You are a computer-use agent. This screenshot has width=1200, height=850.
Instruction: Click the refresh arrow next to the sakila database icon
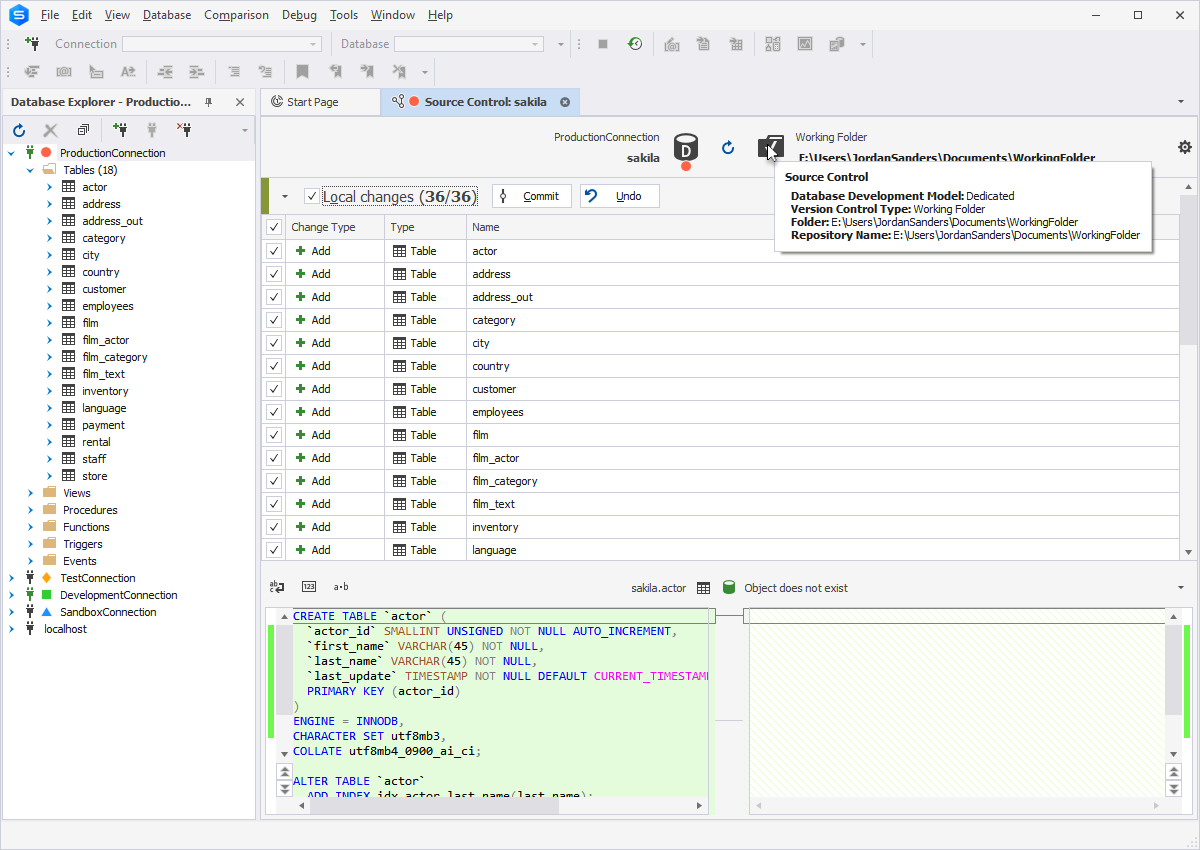(728, 148)
